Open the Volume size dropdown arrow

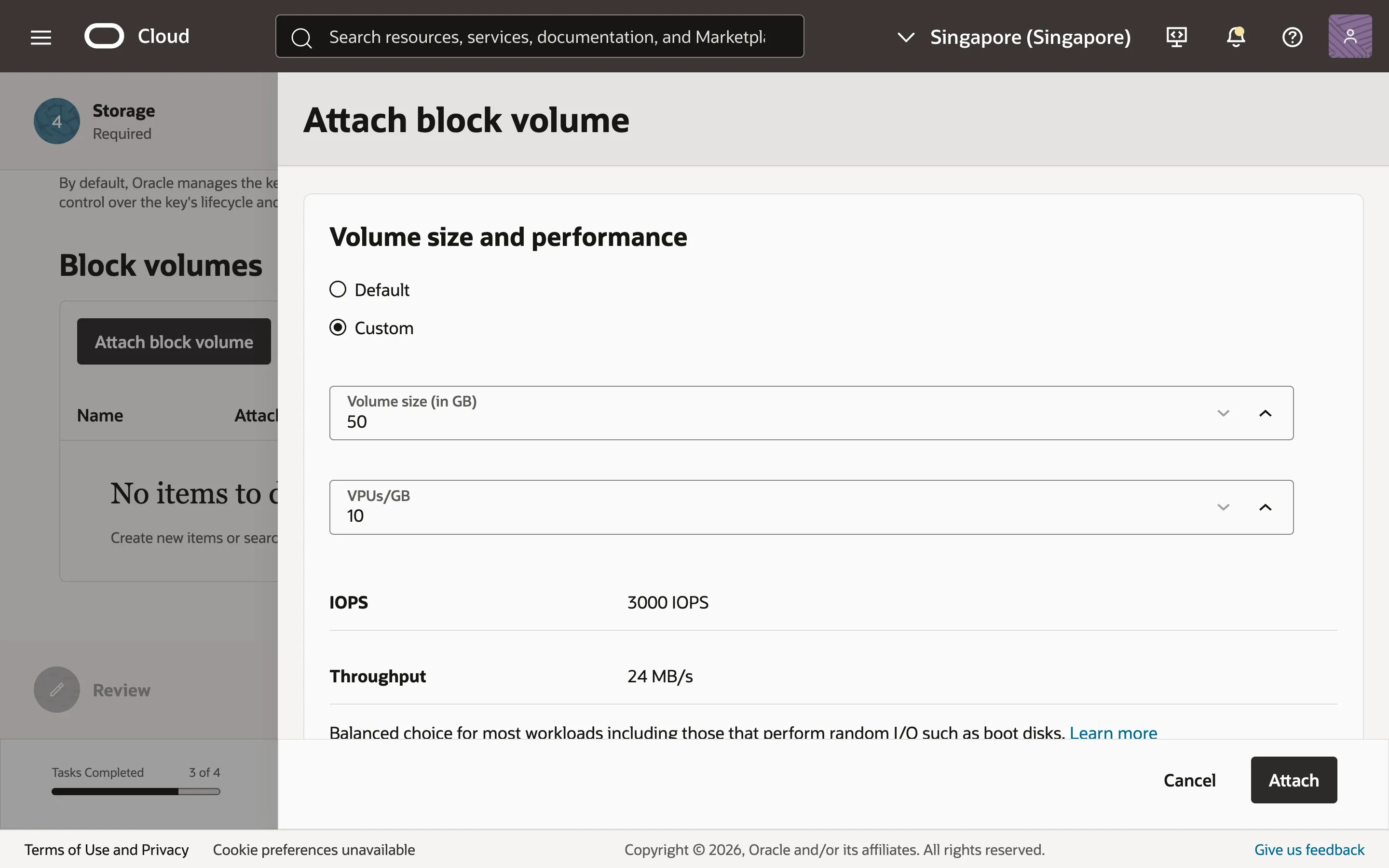[1224, 413]
